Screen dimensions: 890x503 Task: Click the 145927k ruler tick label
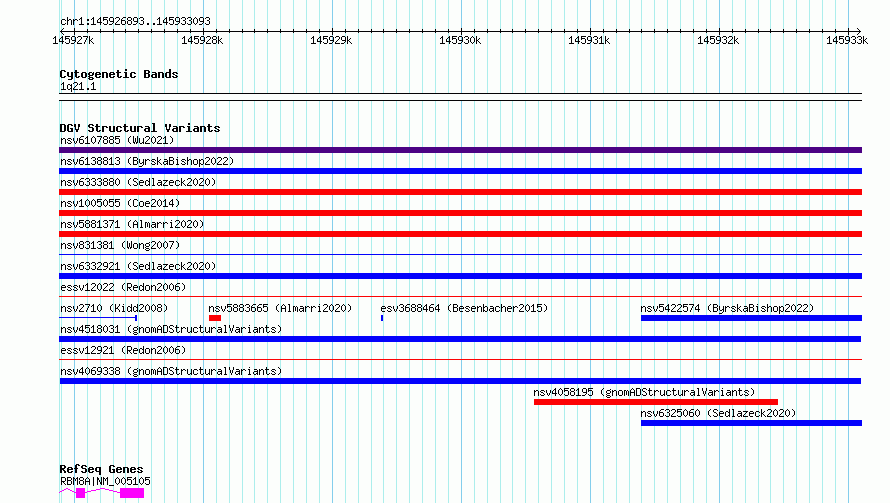pyautogui.click(x=73, y=40)
